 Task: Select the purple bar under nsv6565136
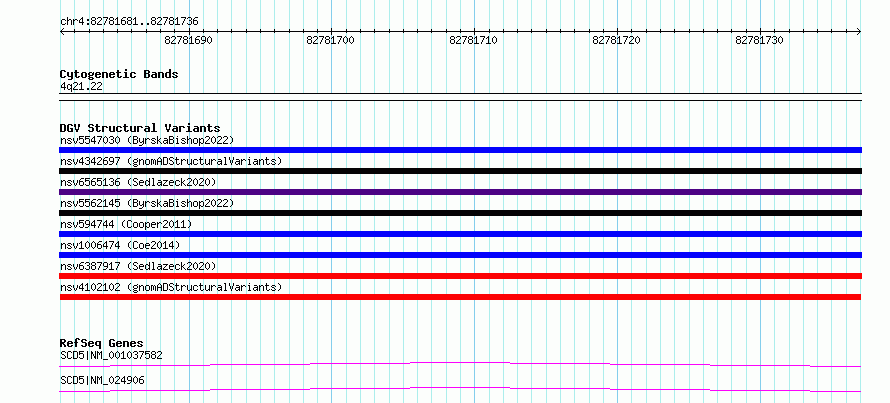pos(460,192)
